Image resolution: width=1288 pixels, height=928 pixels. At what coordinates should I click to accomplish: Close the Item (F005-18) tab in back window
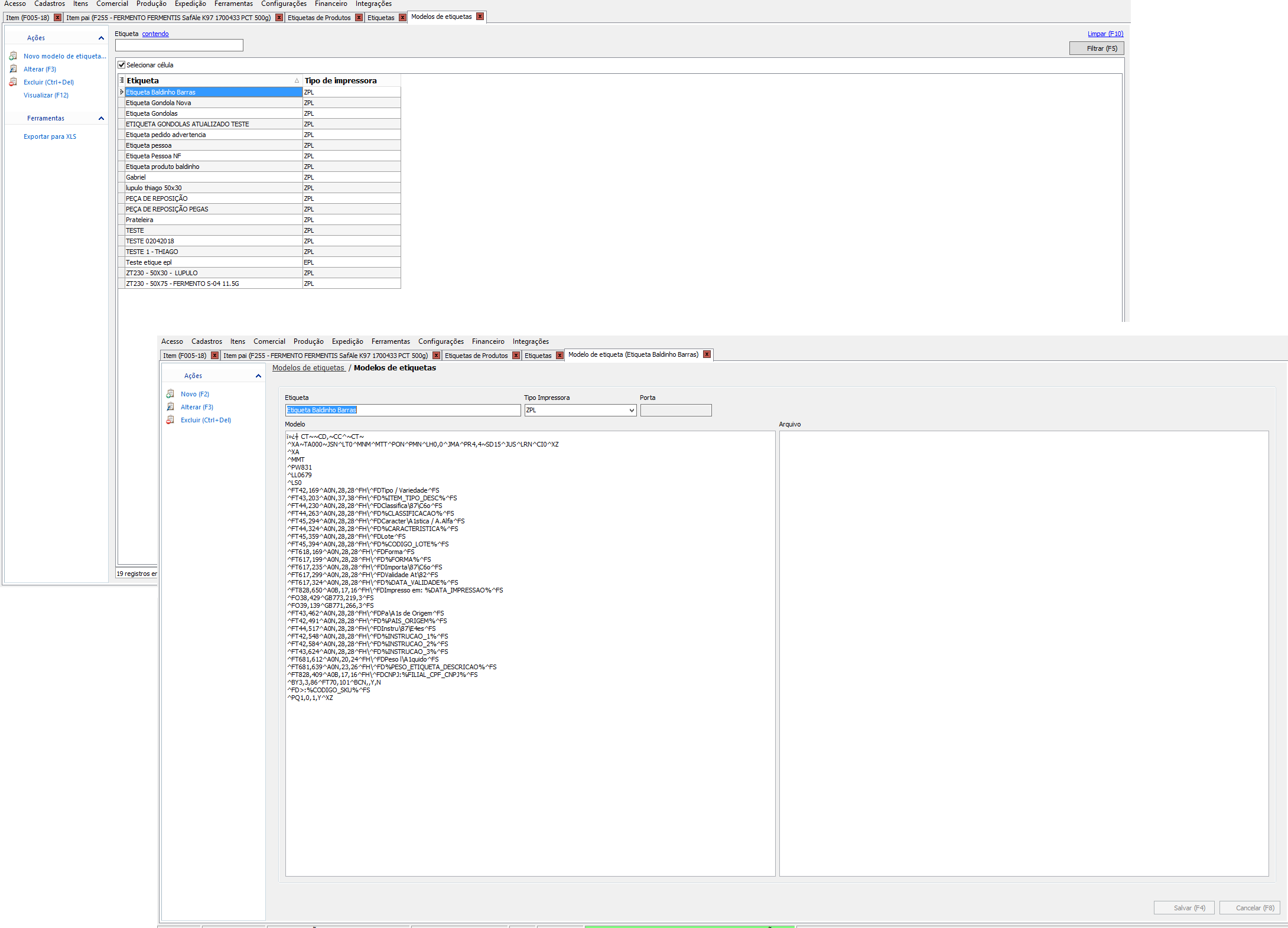[57, 18]
